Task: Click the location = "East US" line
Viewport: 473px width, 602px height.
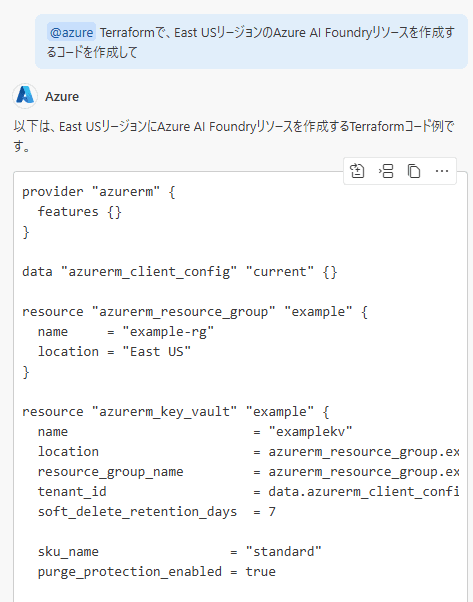Action: pyautogui.click(x=114, y=351)
